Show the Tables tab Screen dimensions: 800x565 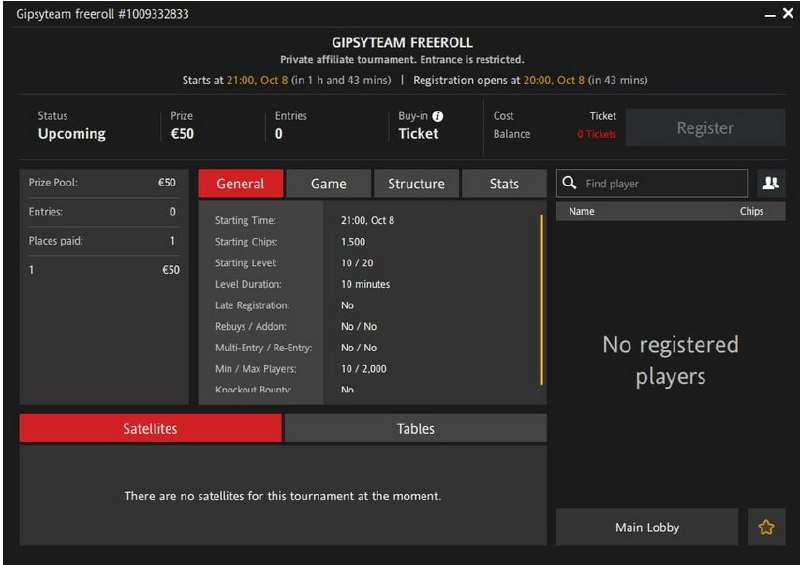(416, 428)
